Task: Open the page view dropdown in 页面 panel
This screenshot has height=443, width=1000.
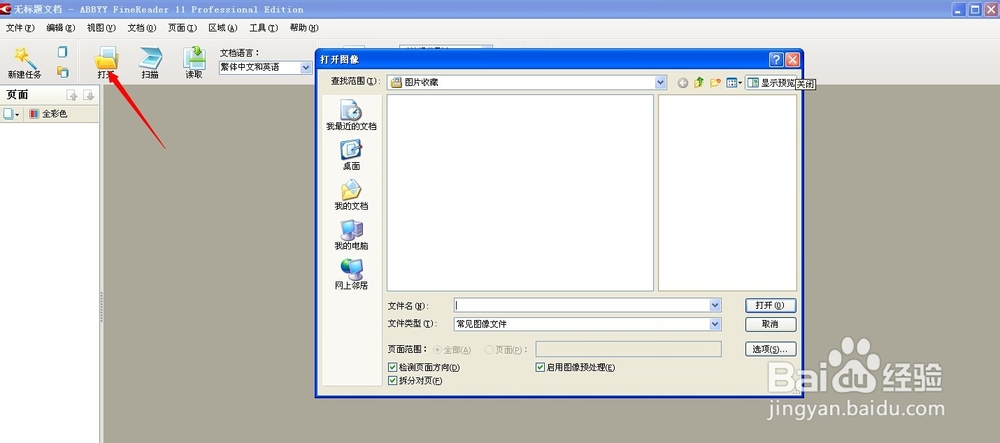Action: (11, 114)
